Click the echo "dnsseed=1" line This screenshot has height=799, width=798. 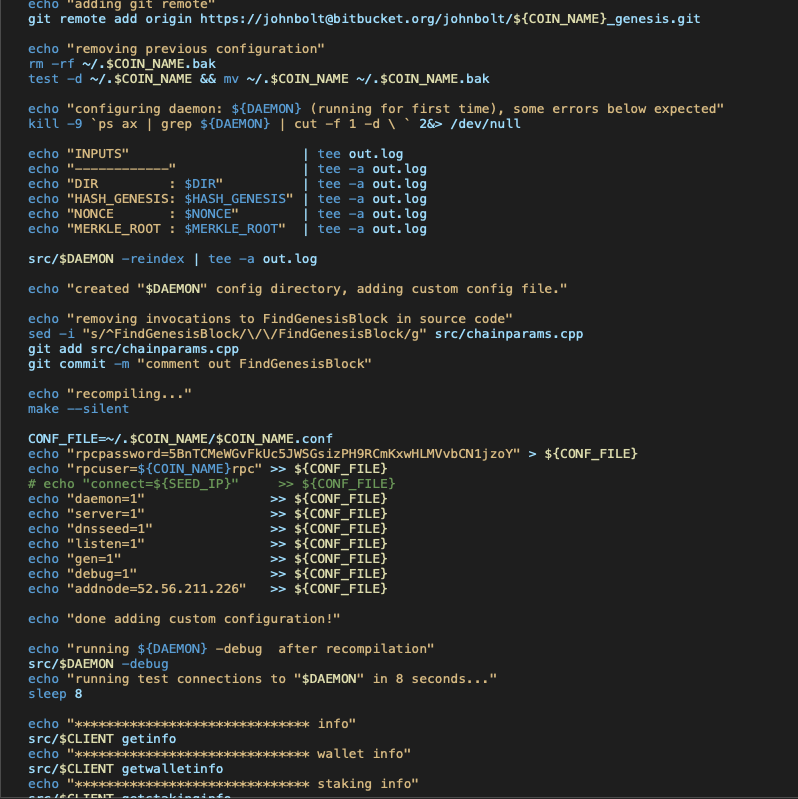tap(208, 529)
